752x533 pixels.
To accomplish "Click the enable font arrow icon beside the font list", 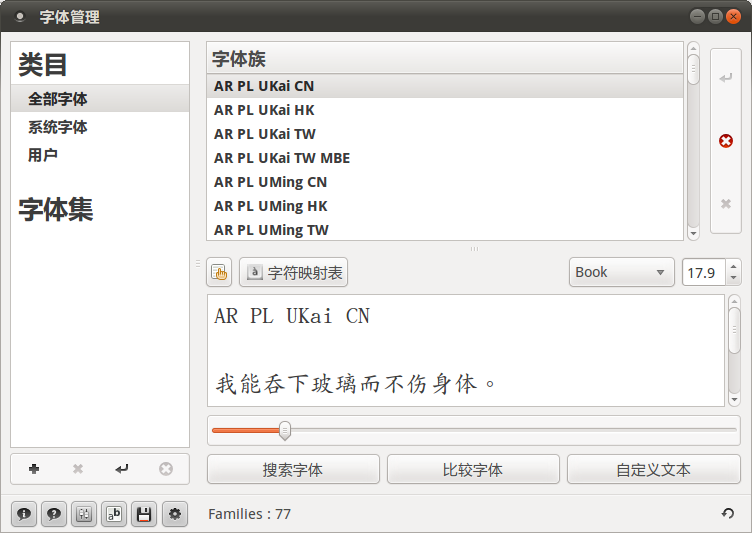I will (726, 77).
